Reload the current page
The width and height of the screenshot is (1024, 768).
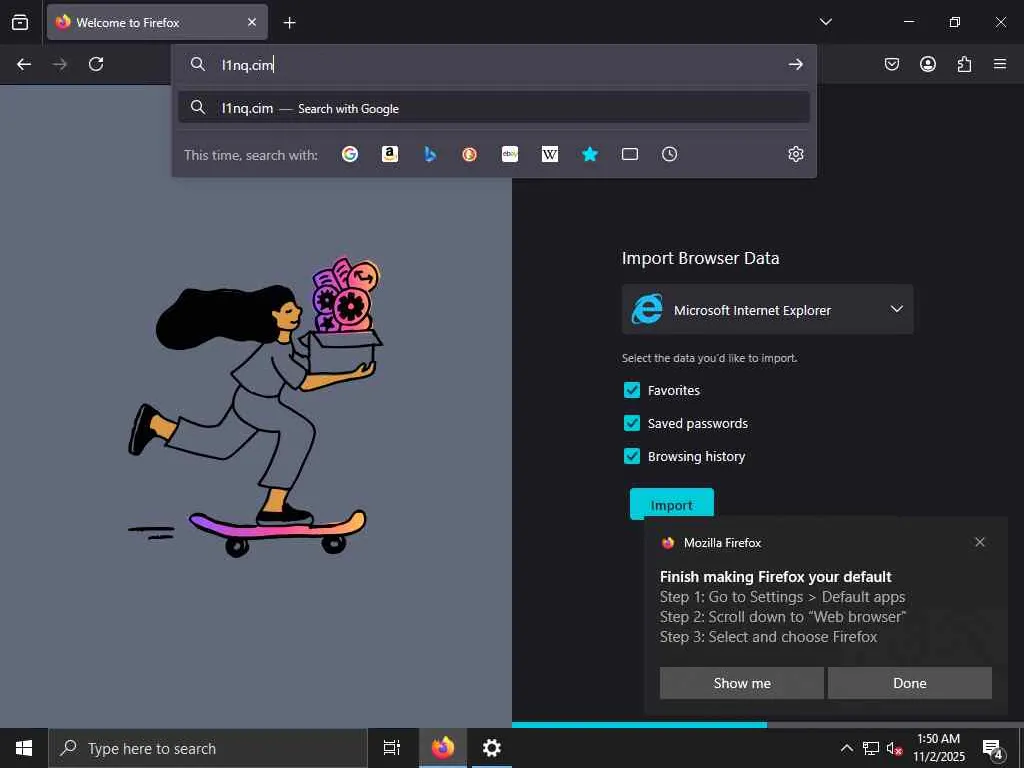point(96,64)
